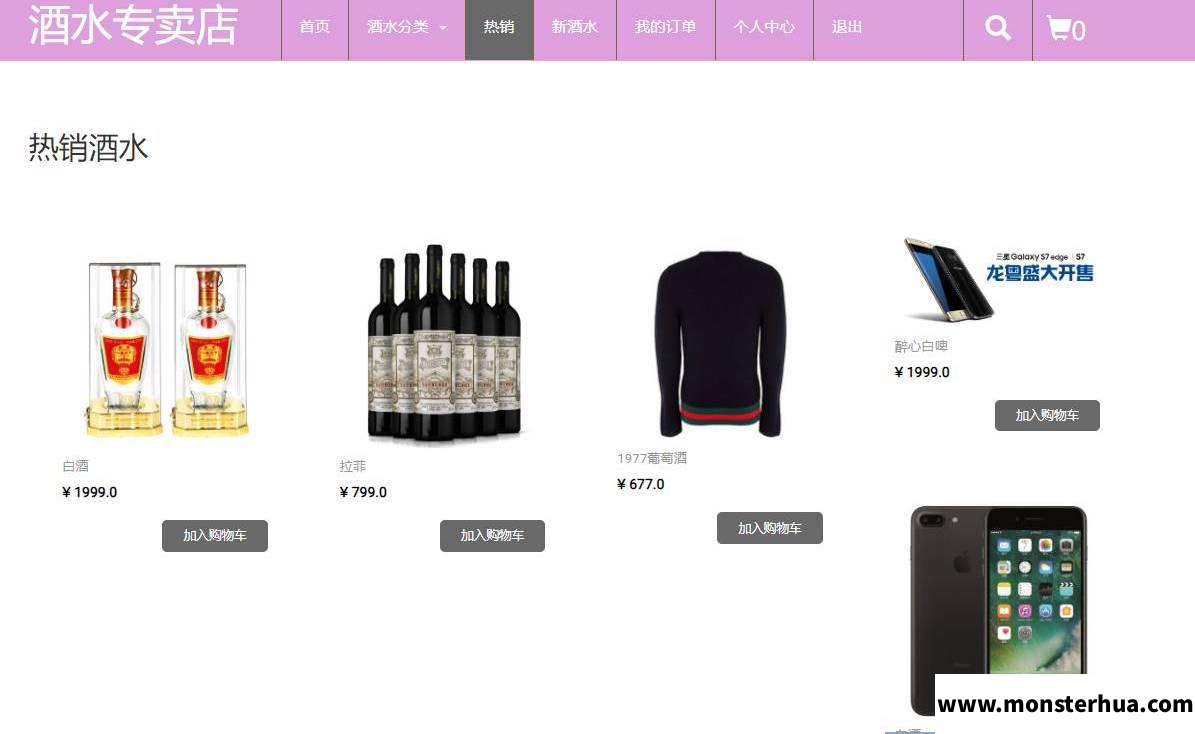Click 退出 to log out
Viewport: 1195px width, 734px height.
847,27
